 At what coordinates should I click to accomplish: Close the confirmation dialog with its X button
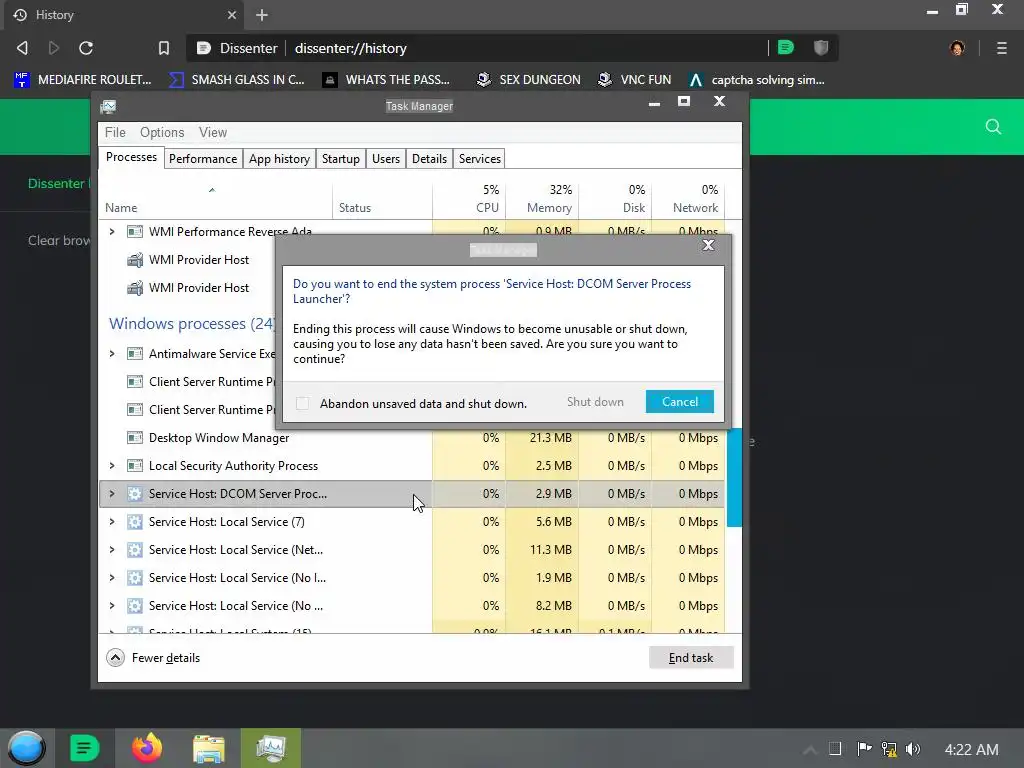[708, 245]
